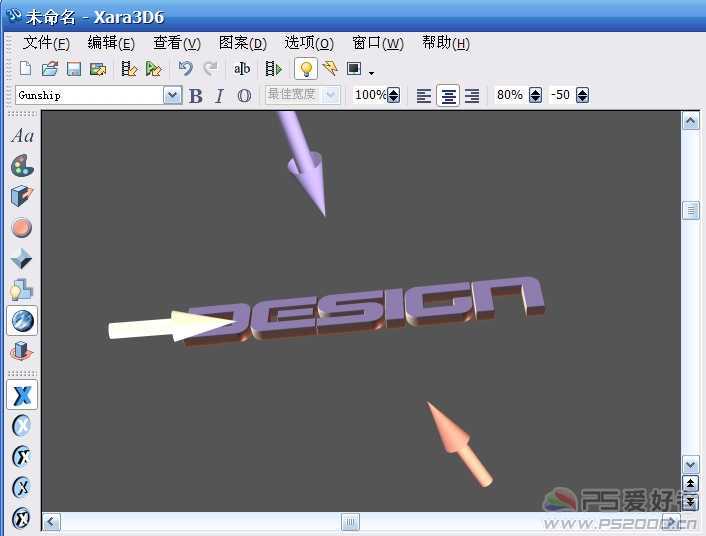Click the export image icon
Viewport: 706px width, 536px height.
[98, 69]
